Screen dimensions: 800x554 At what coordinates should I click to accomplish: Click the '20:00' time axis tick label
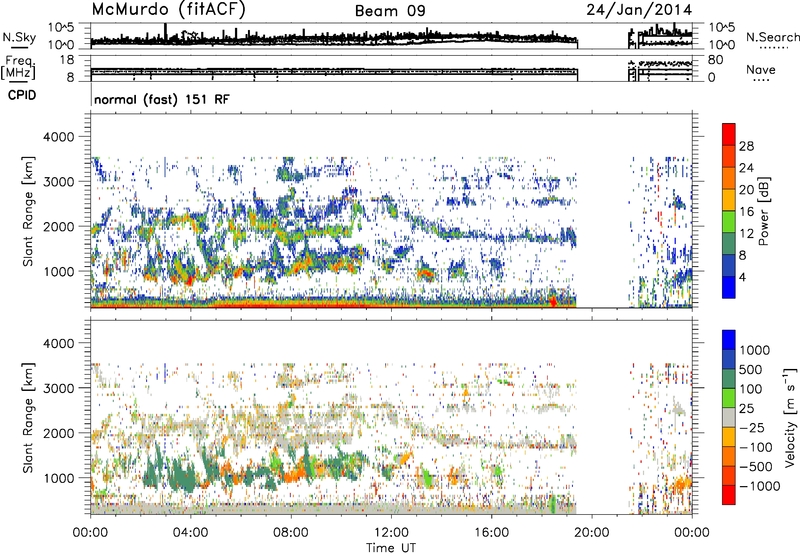click(x=591, y=533)
